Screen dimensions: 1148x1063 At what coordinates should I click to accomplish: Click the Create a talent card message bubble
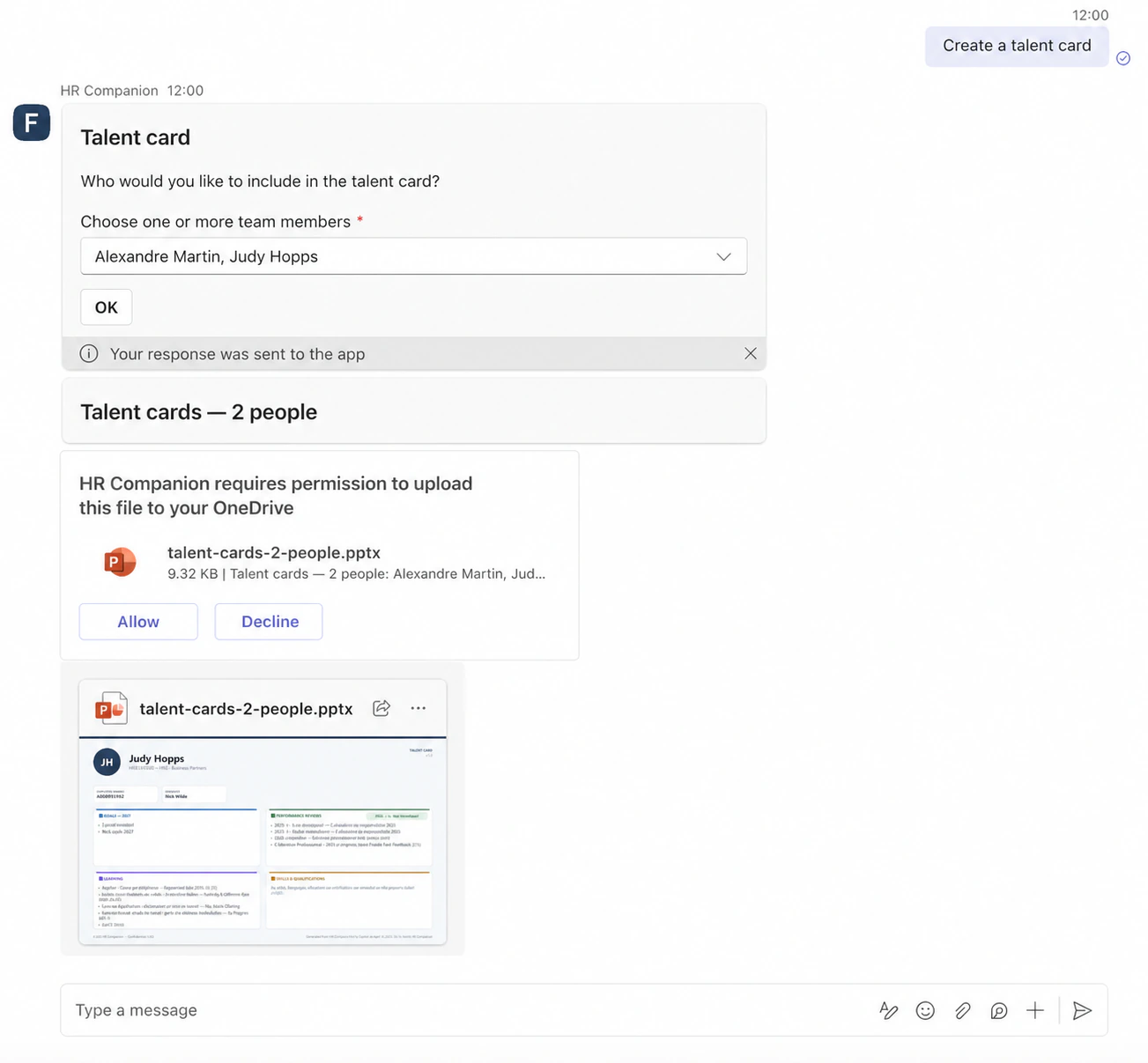(1017, 46)
